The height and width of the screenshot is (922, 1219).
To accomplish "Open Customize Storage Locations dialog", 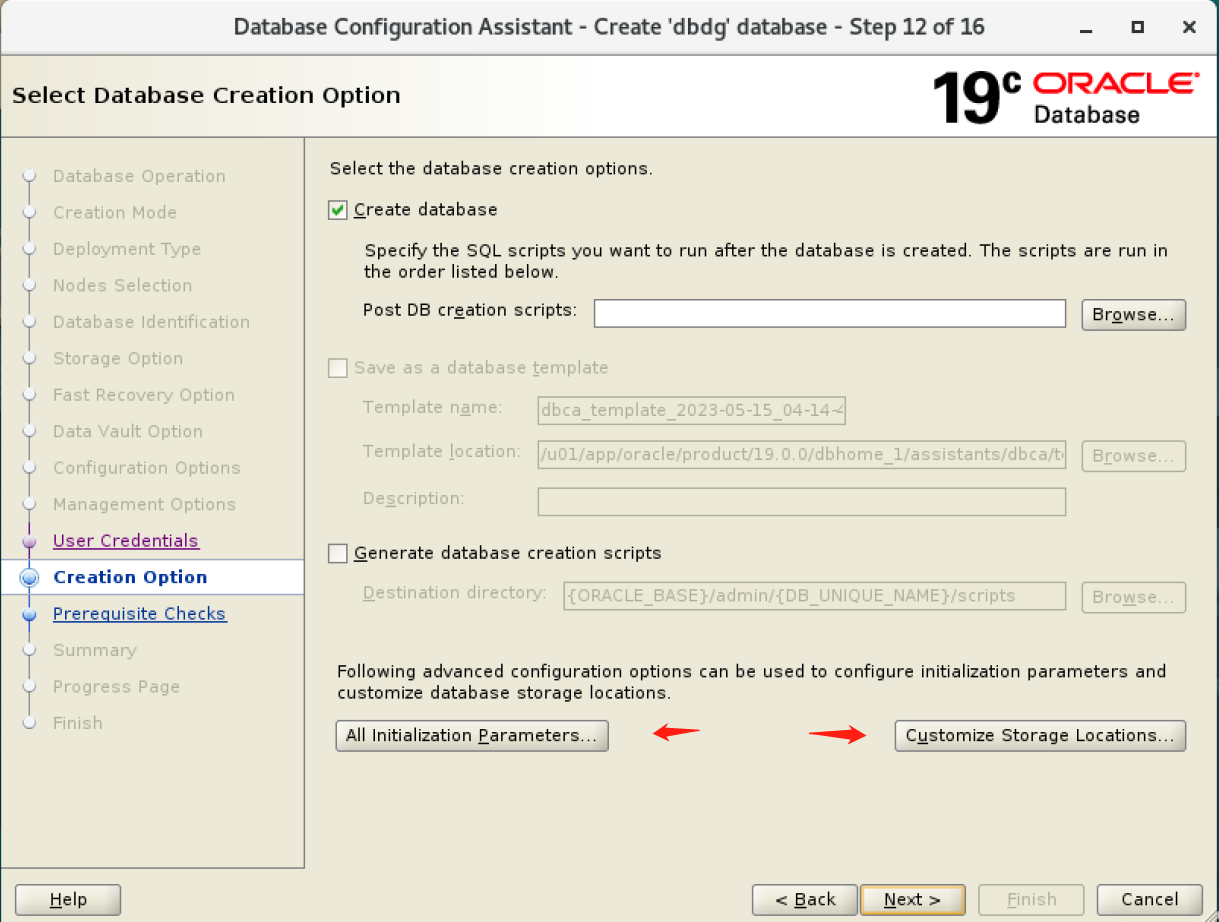I will (1040, 735).
